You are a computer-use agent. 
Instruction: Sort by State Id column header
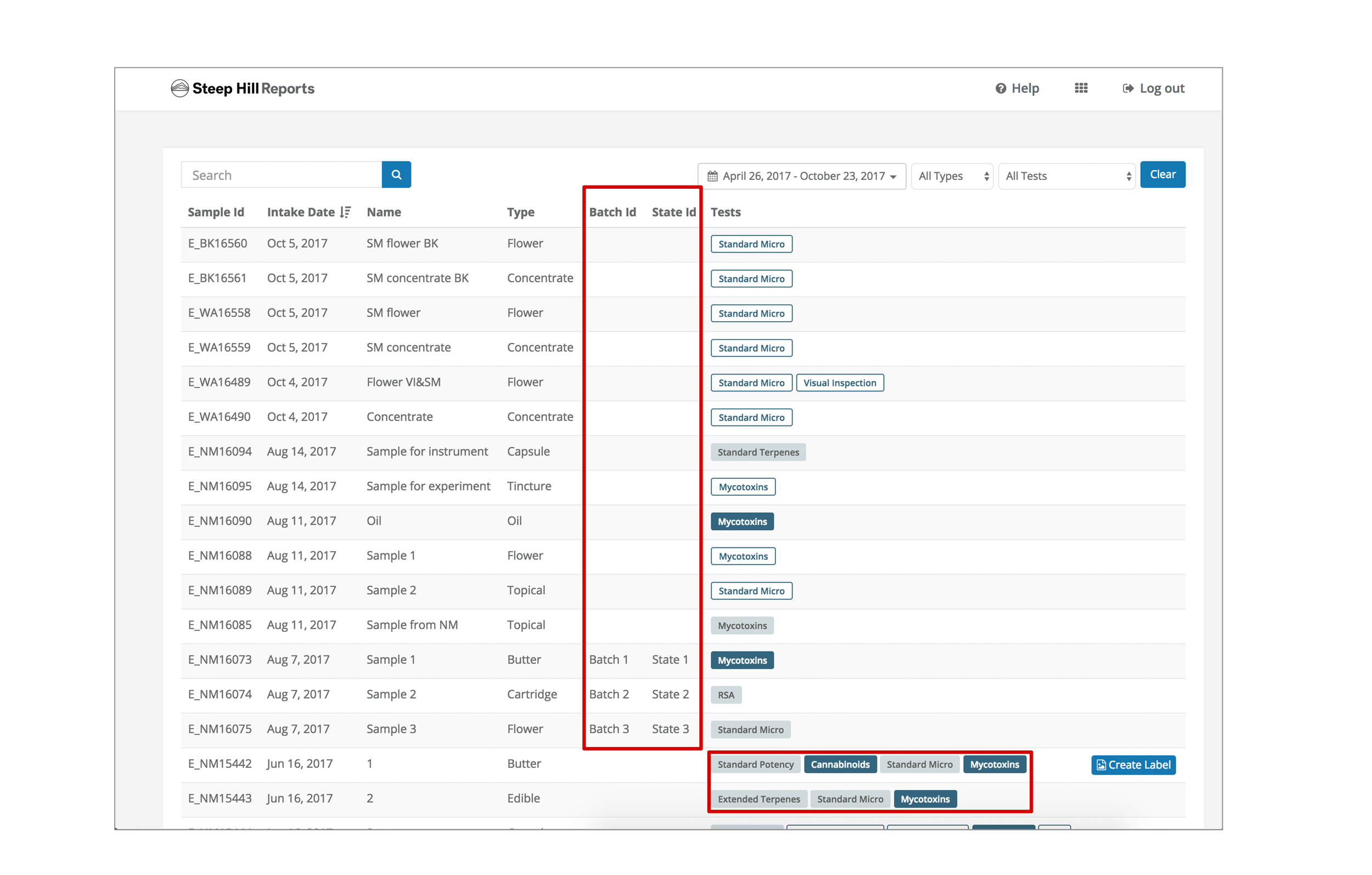pos(673,212)
